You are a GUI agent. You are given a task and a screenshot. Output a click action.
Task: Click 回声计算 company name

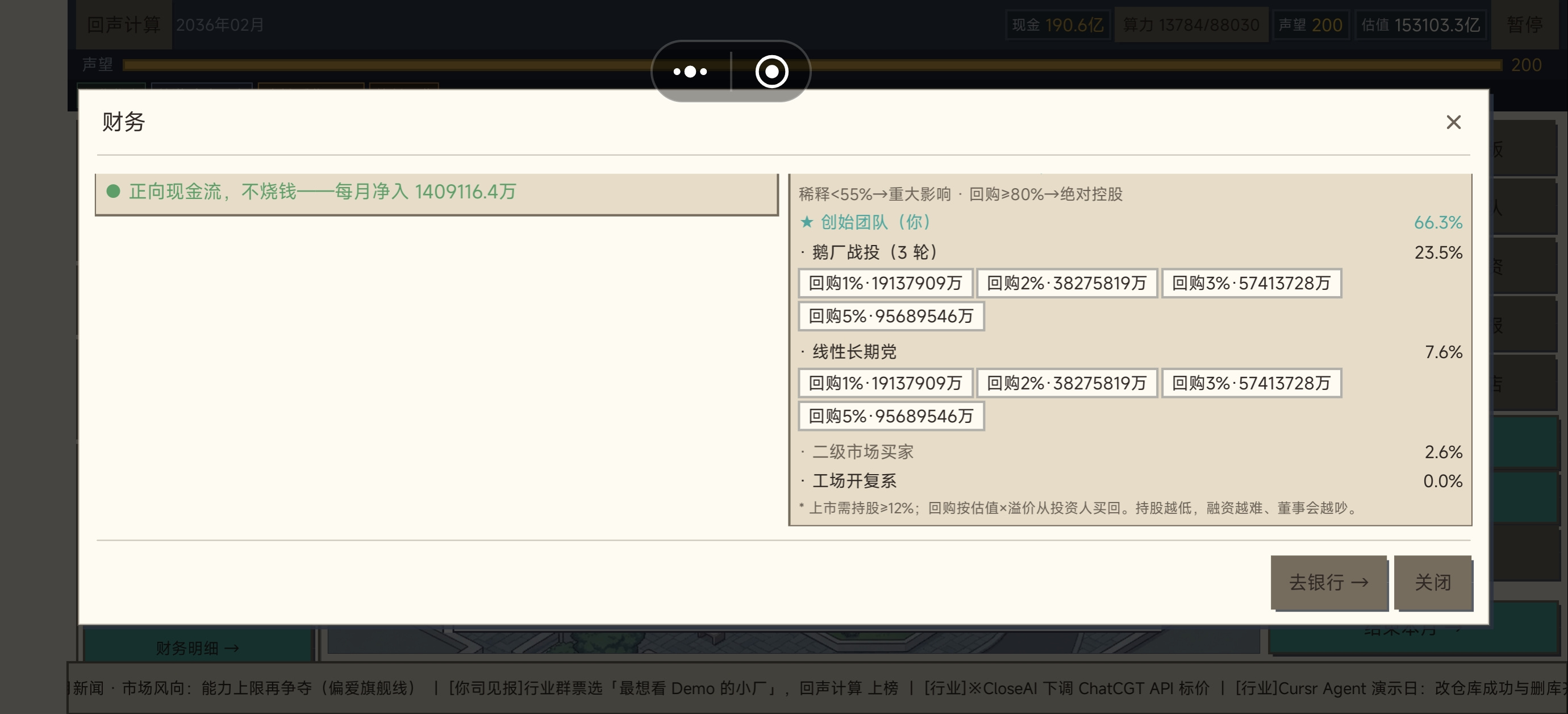tap(124, 25)
